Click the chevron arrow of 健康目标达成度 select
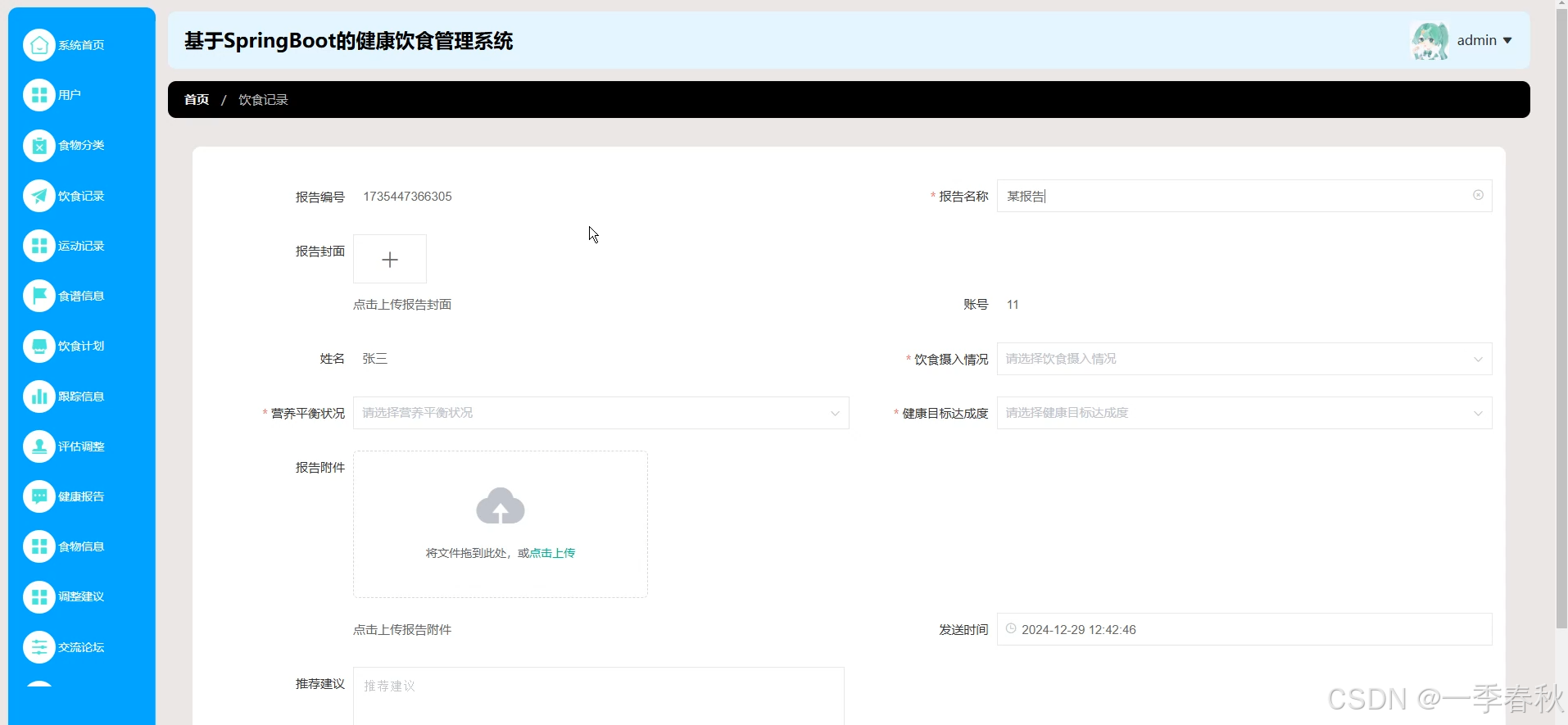Viewport: 1568px width, 725px height. pyautogui.click(x=1478, y=413)
